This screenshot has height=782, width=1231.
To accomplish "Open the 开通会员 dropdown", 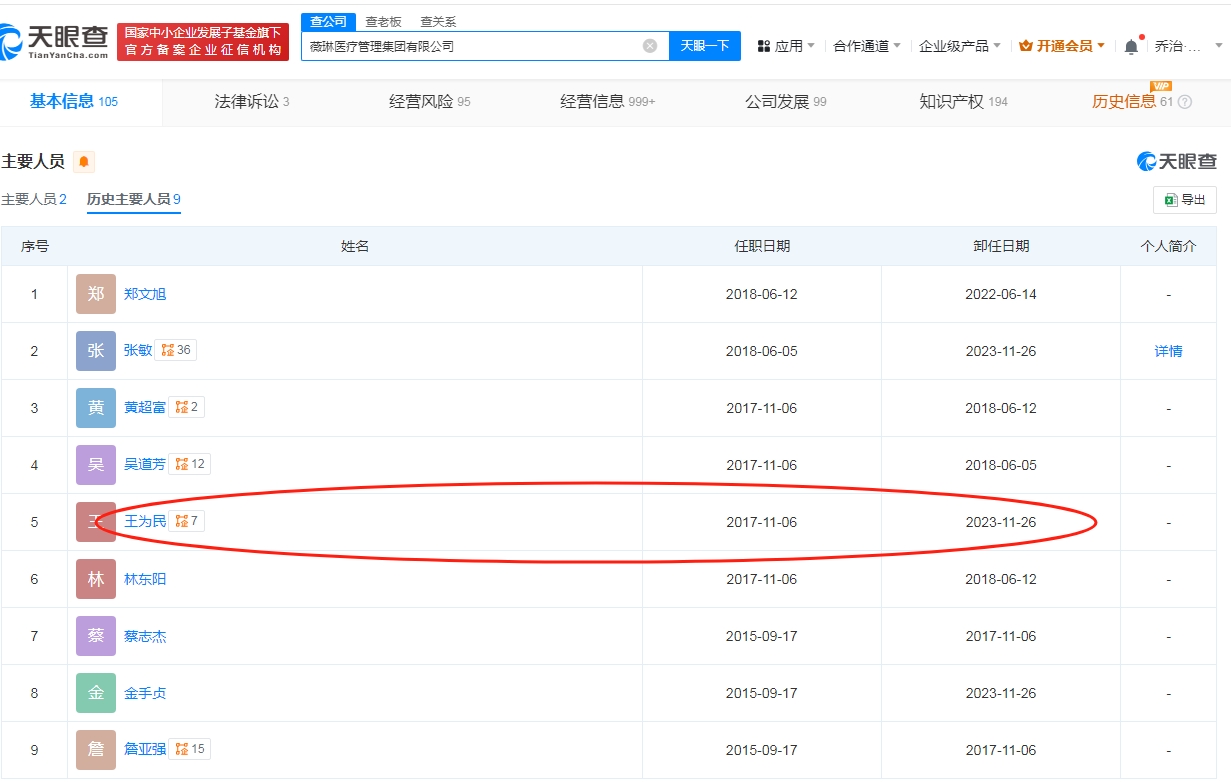I will [1062, 46].
